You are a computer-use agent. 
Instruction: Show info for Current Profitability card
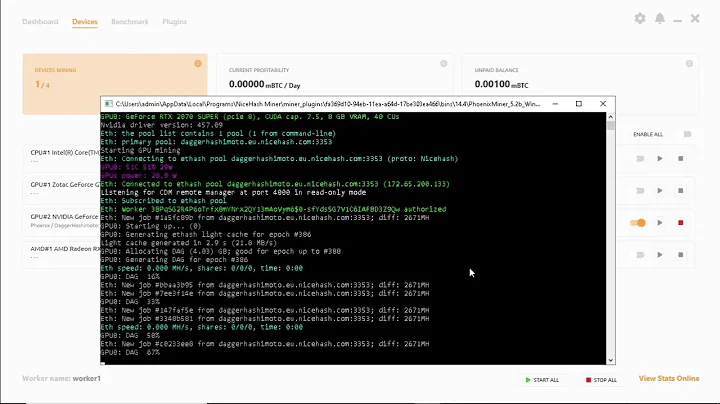coord(444,64)
